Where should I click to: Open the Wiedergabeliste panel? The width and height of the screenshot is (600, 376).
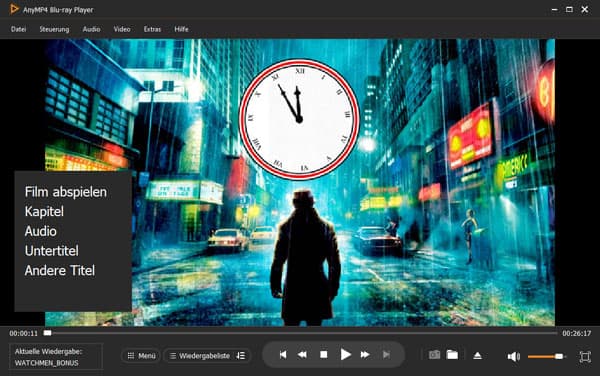click(x=200, y=356)
